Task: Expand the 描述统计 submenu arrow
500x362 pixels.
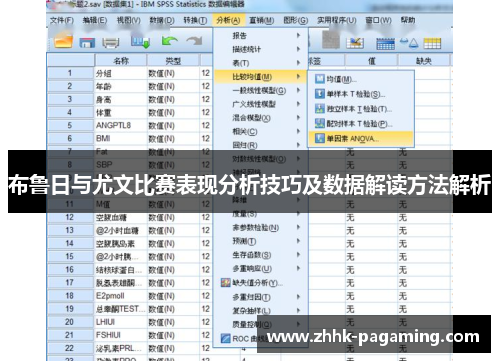Action: point(298,49)
